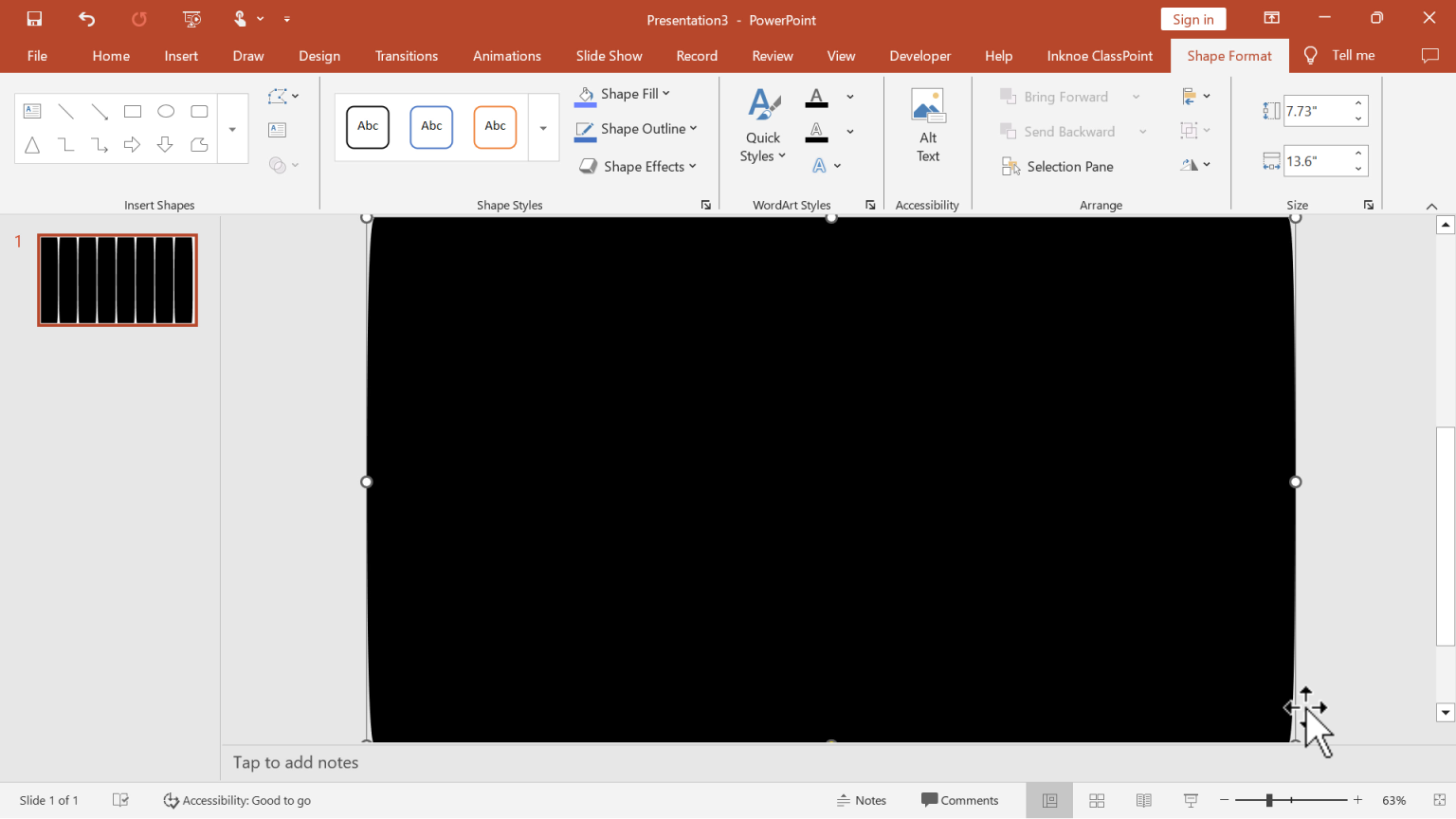Viewport: 1456px width, 819px height.
Task: Insert a Text Box from Insert Shapes
Action: pos(32,111)
